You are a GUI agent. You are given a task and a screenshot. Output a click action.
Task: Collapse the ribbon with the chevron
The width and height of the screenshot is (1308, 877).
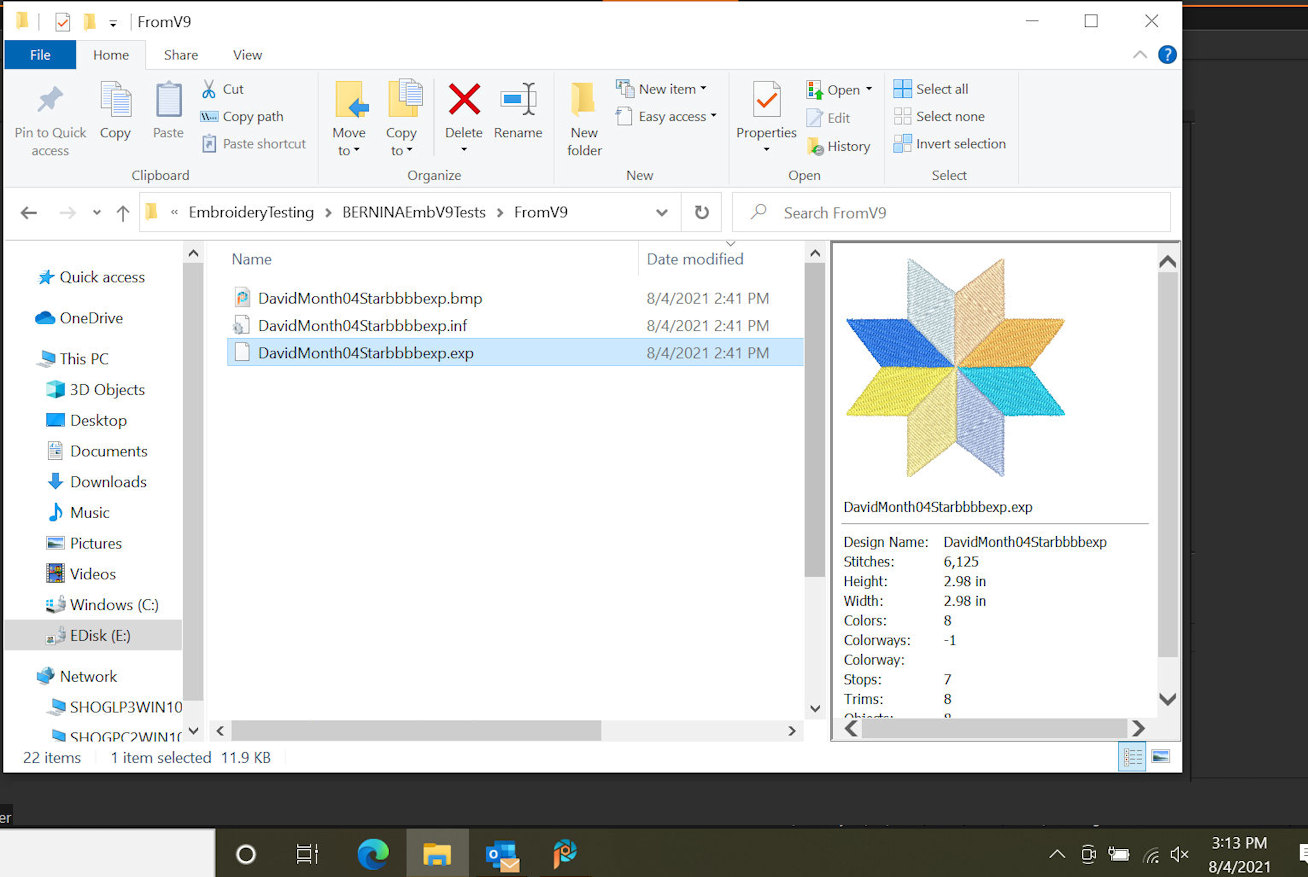(1140, 55)
